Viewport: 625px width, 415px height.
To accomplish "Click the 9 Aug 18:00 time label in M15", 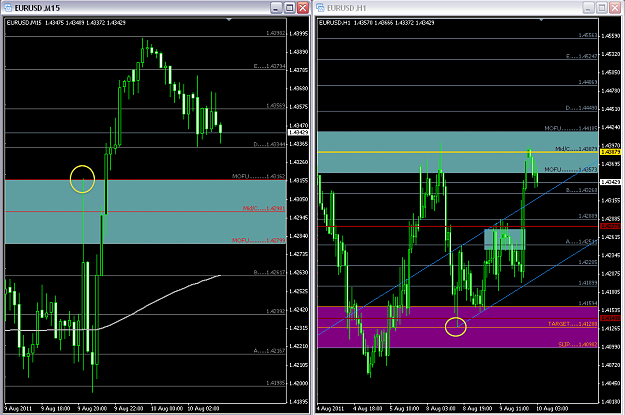I will click(55, 409).
